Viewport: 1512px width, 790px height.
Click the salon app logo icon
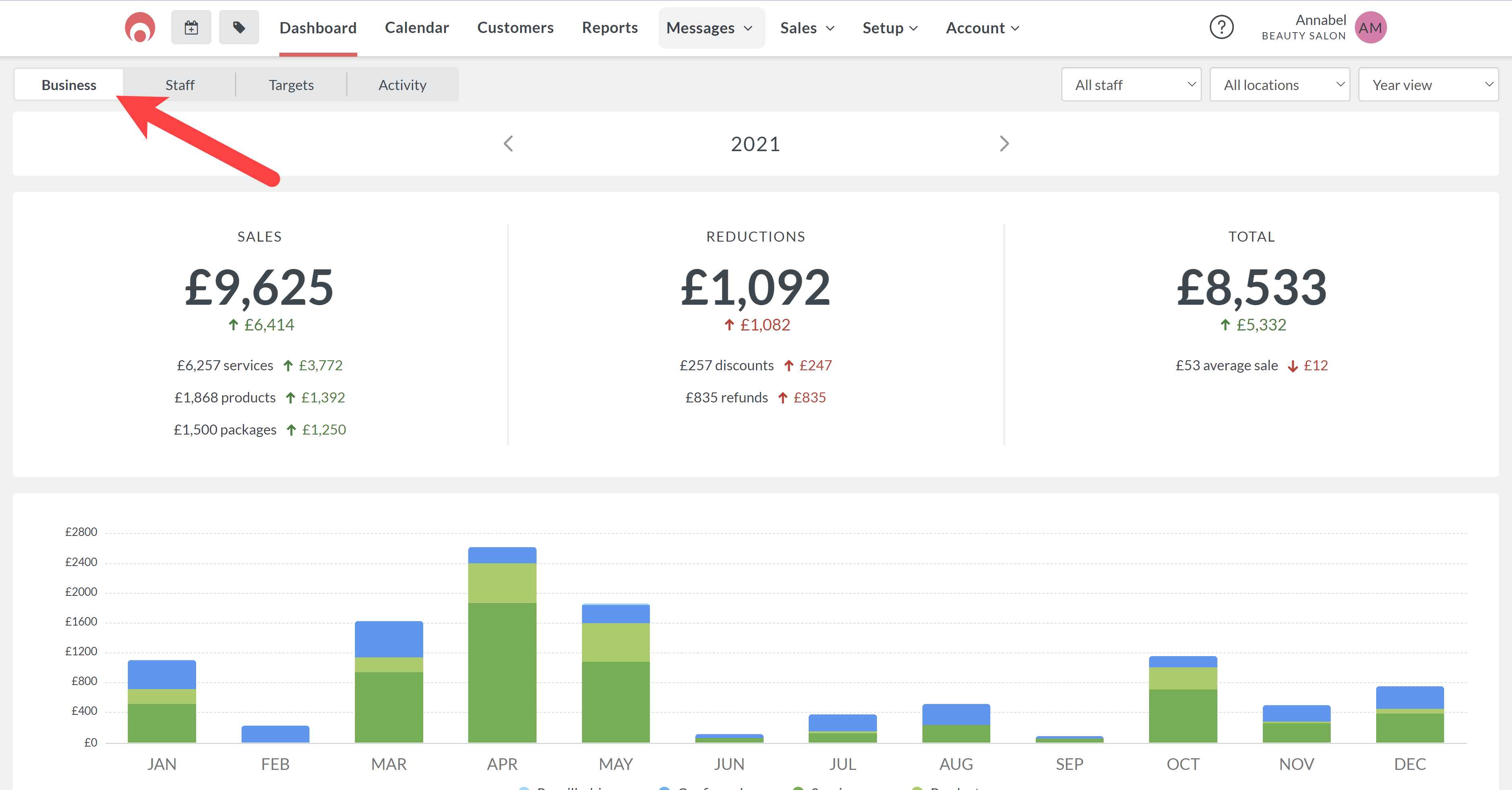pos(140,28)
